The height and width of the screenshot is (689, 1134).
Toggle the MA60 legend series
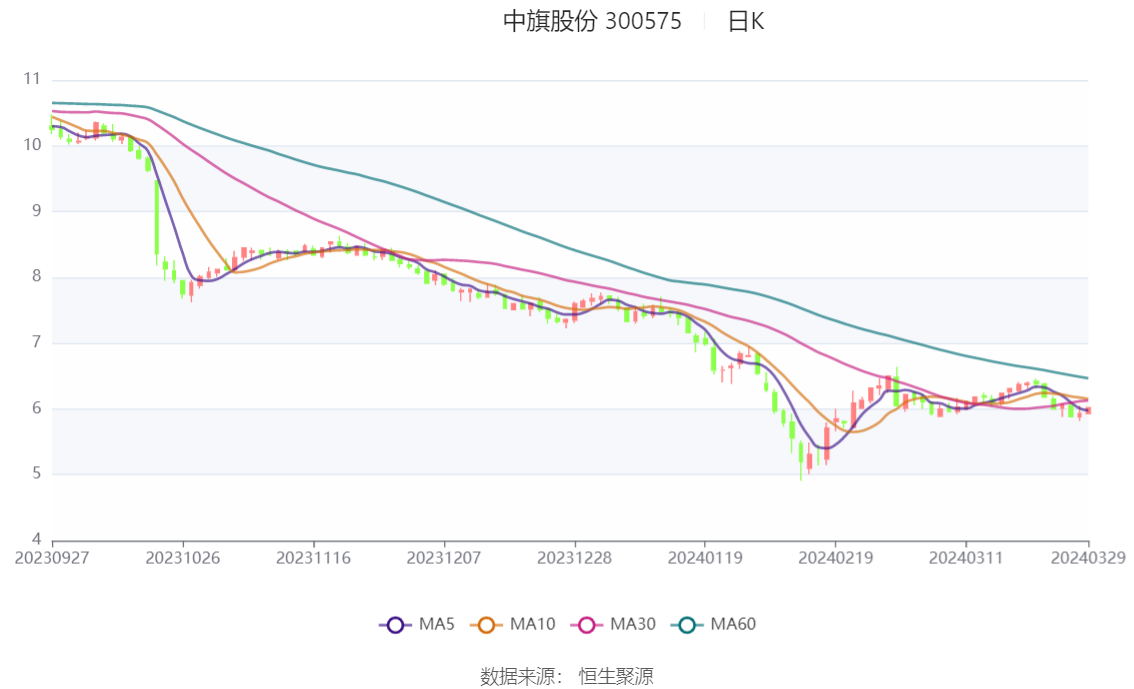point(714,625)
